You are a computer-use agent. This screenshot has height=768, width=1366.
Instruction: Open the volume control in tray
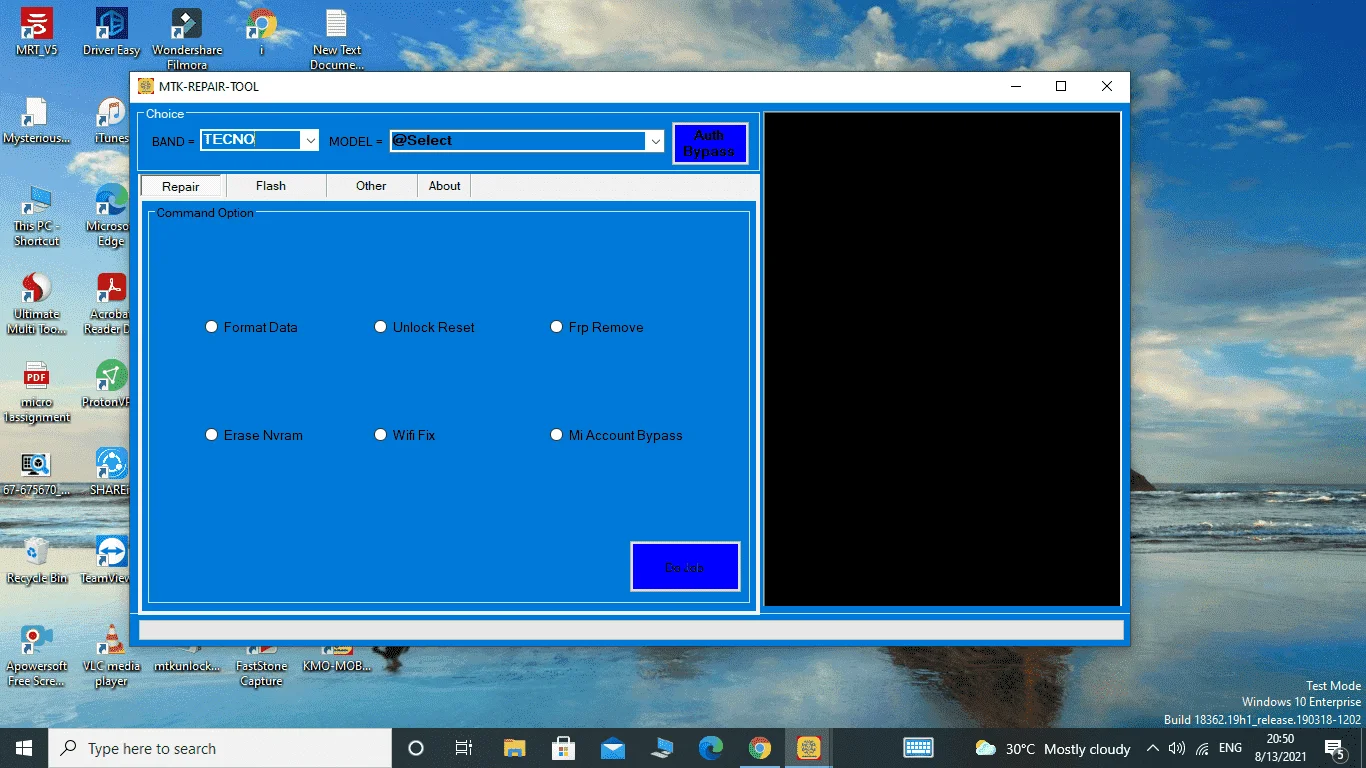1177,748
